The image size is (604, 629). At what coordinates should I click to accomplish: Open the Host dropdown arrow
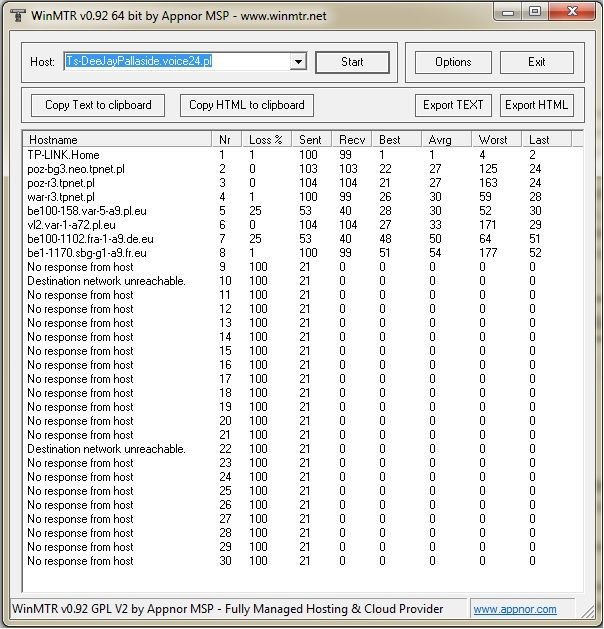(297, 62)
